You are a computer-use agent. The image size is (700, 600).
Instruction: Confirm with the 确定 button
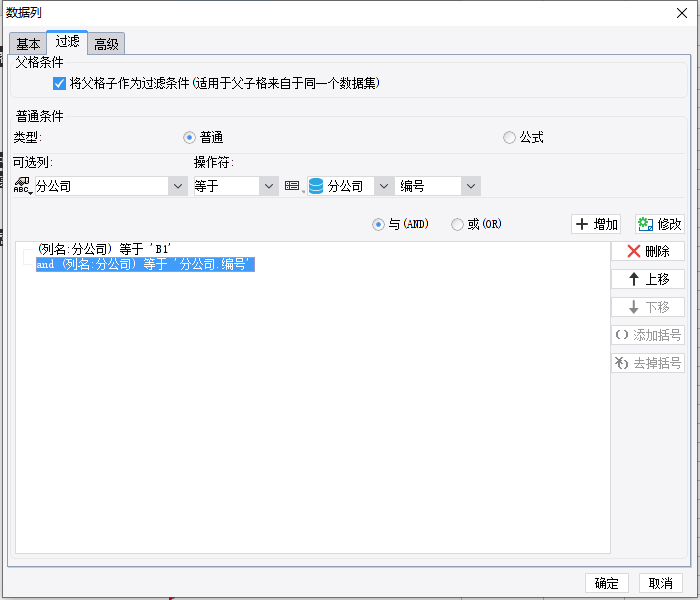pos(607,583)
